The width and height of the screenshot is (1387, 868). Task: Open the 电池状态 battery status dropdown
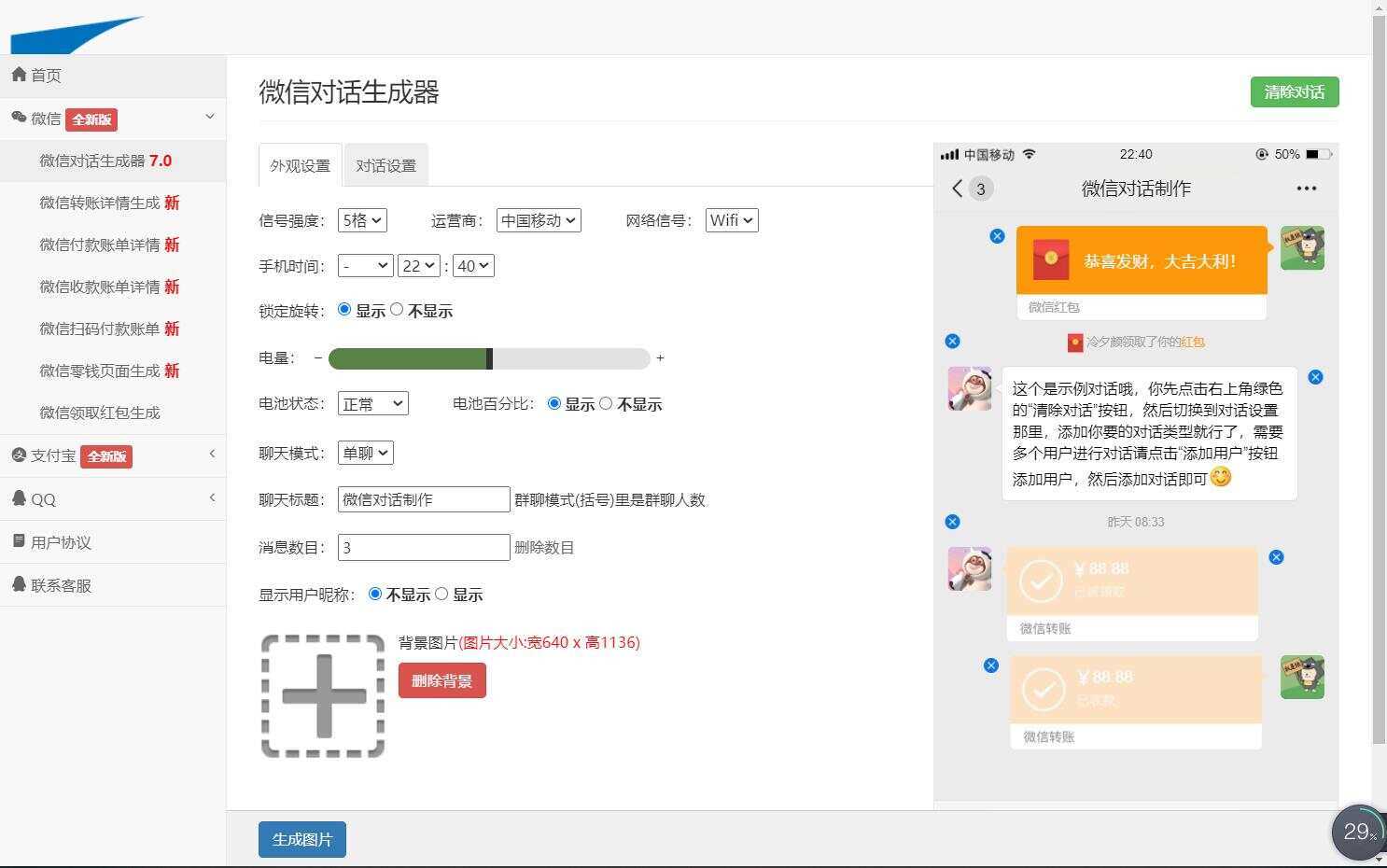tap(372, 403)
